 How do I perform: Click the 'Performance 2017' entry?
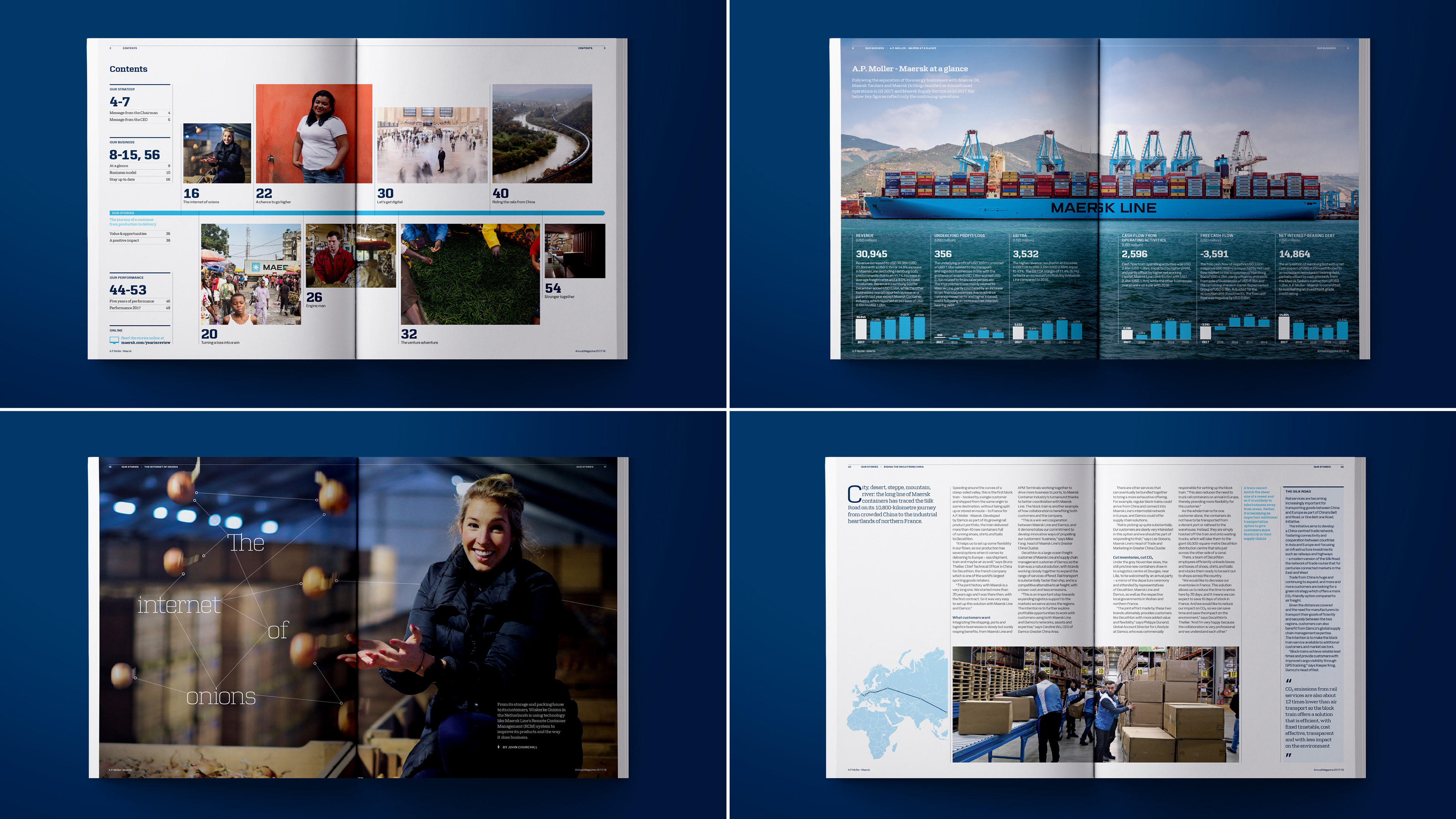pos(140,308)
